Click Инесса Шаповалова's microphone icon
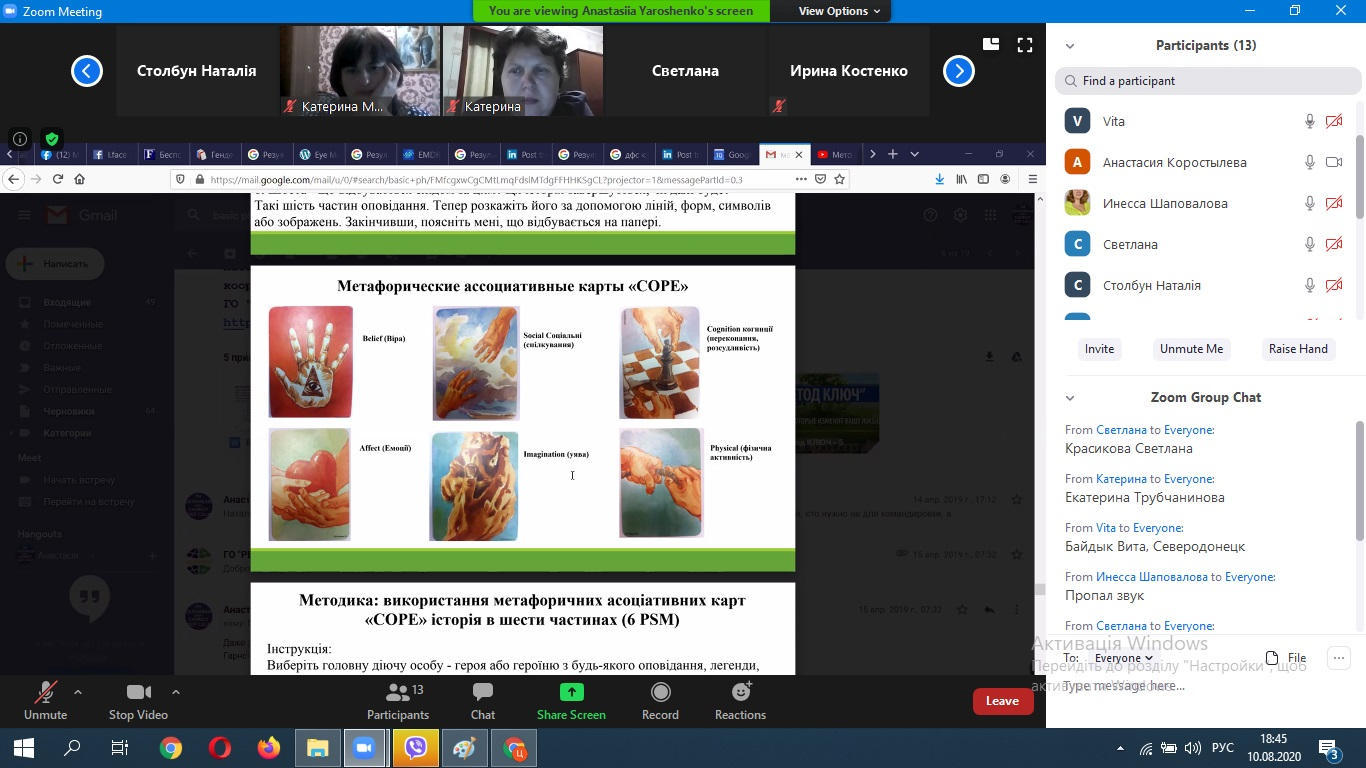Image resolution: width=1366 pixels, height=768 pixels. (1309, 203)
